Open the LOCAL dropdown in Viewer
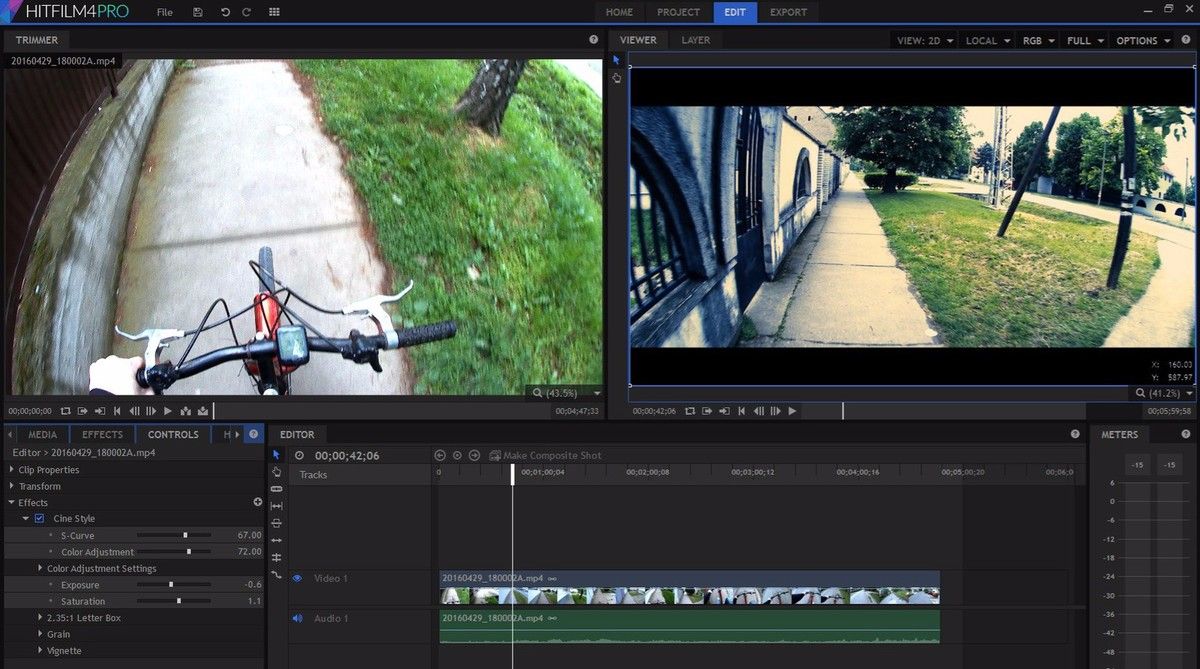This screenshot has width=1200, height=669. tap(986, 41)
